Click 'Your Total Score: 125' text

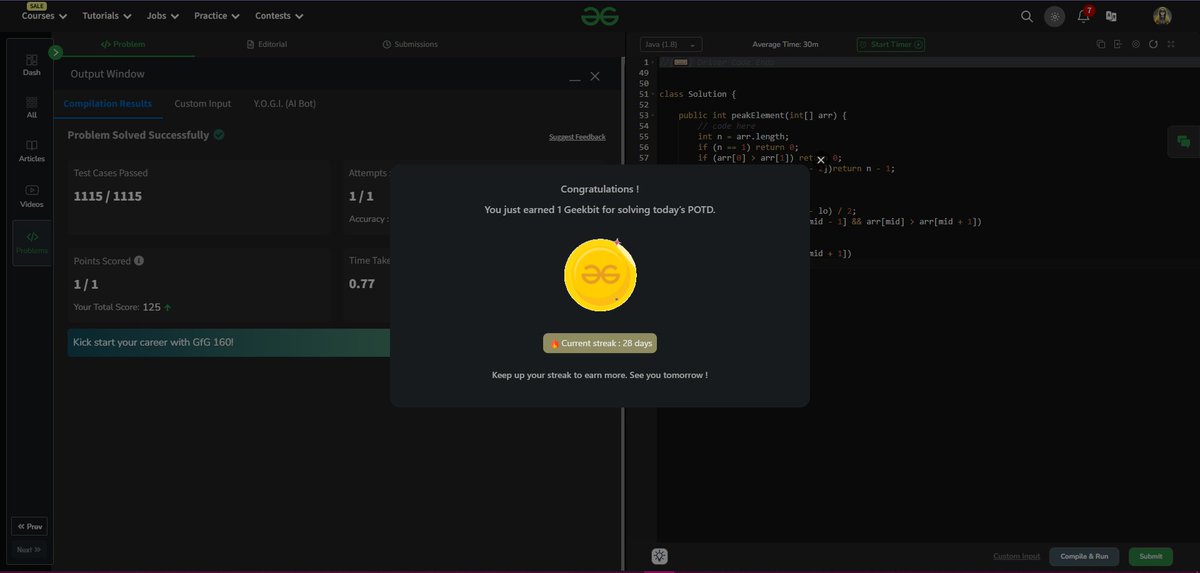tap(117, 308)
